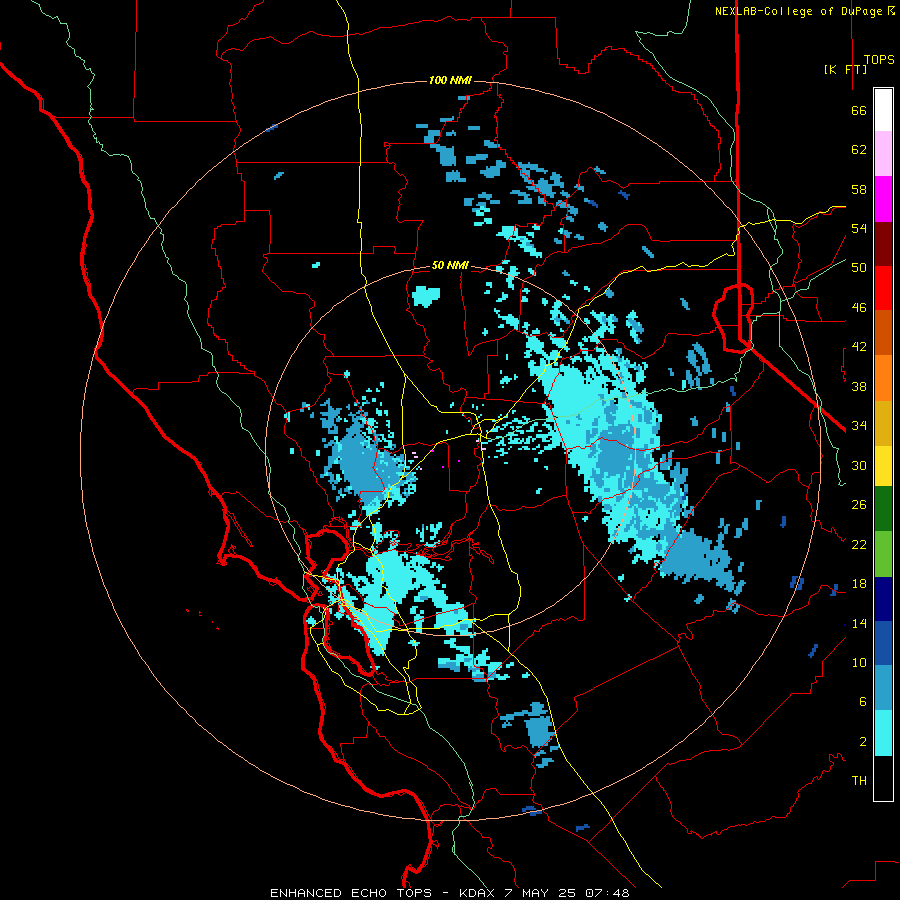Click the '18' legend value
900x900 pixels.
point(859,584)
